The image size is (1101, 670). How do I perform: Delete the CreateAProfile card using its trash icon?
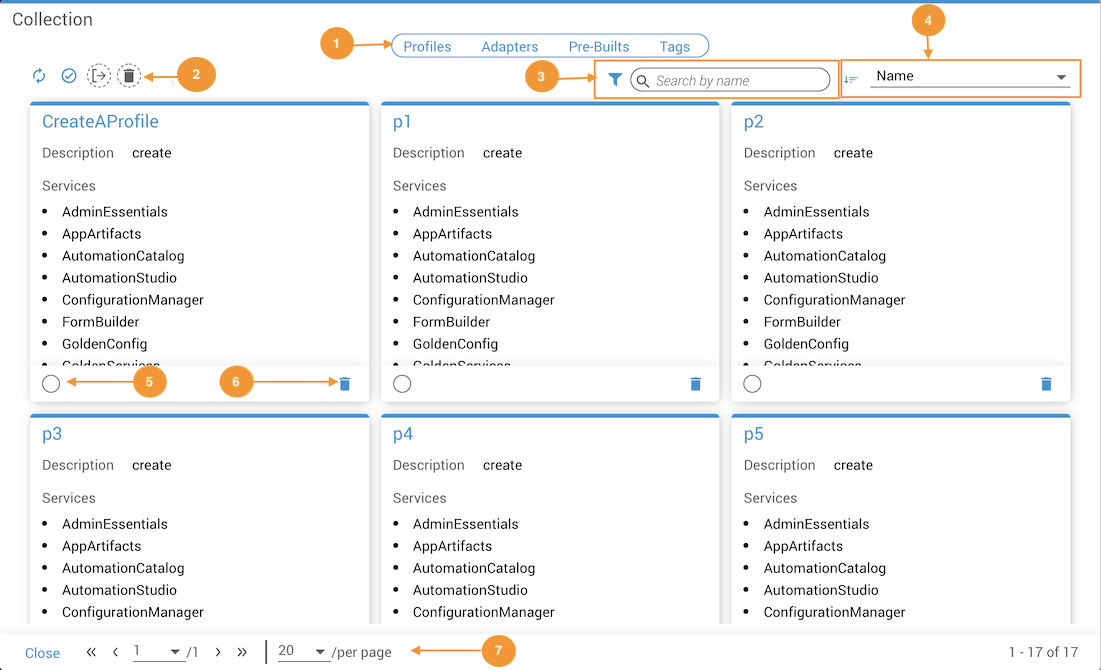pyautogui.click(x=345, y=384)
